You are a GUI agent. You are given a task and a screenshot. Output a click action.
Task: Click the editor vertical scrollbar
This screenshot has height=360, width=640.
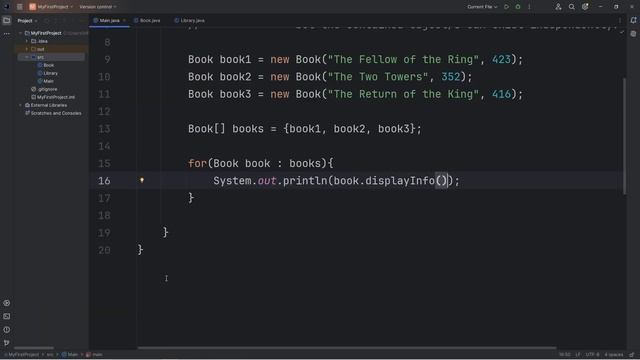[x=624, y=136]
